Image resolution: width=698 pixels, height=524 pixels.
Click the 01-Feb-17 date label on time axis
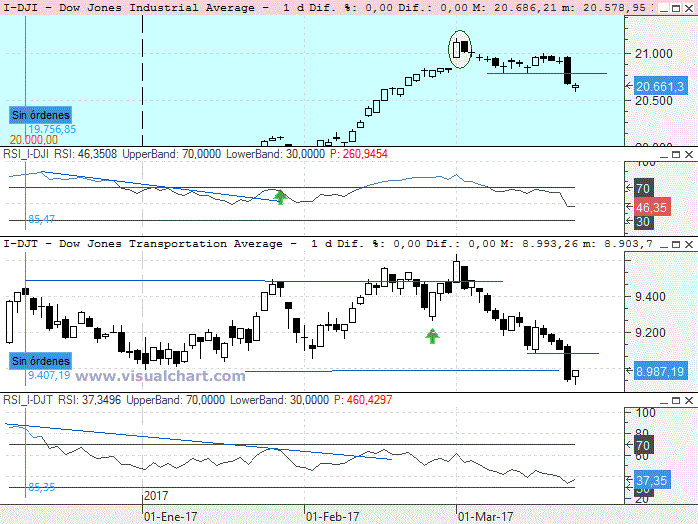point(333,517)
